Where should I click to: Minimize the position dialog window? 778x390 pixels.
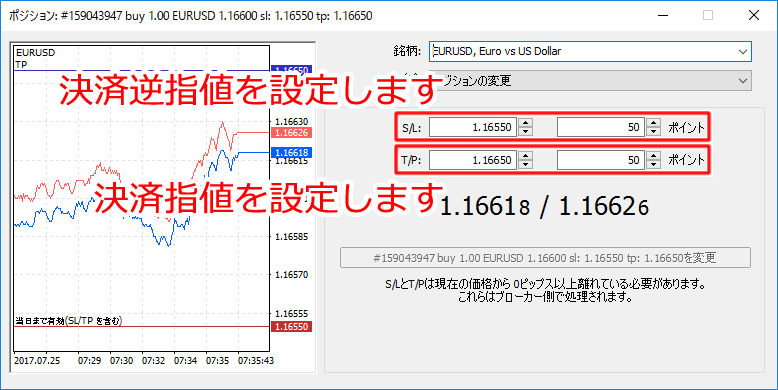662,15
